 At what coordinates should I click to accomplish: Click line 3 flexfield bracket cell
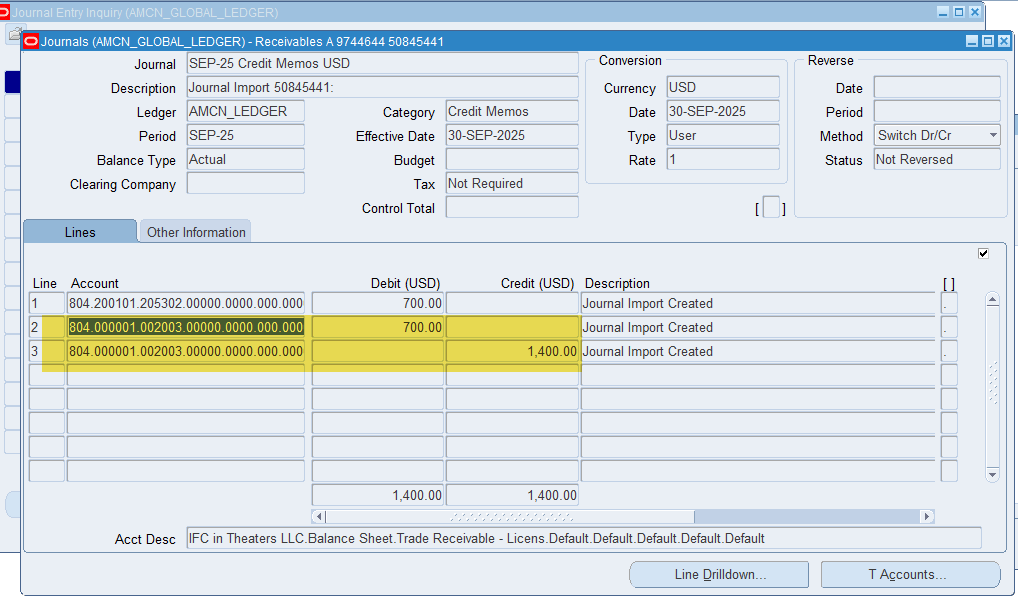(x=949, y=351)
